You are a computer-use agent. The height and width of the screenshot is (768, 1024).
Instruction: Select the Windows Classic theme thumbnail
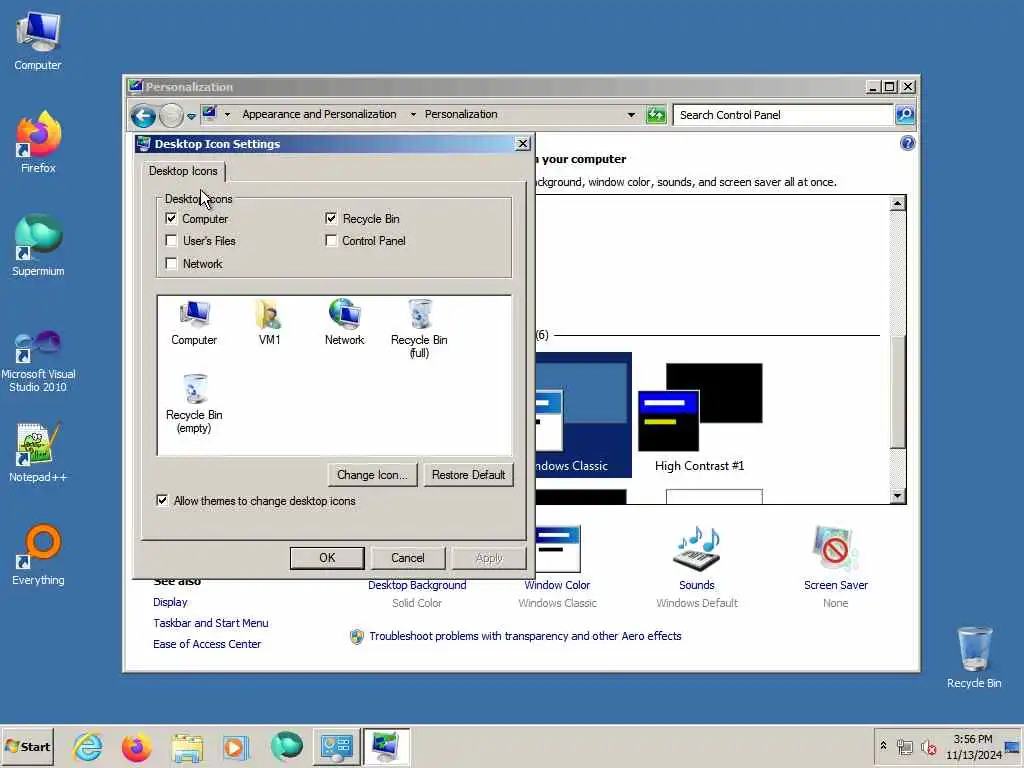pyautogui.click(x=583, y=415)
